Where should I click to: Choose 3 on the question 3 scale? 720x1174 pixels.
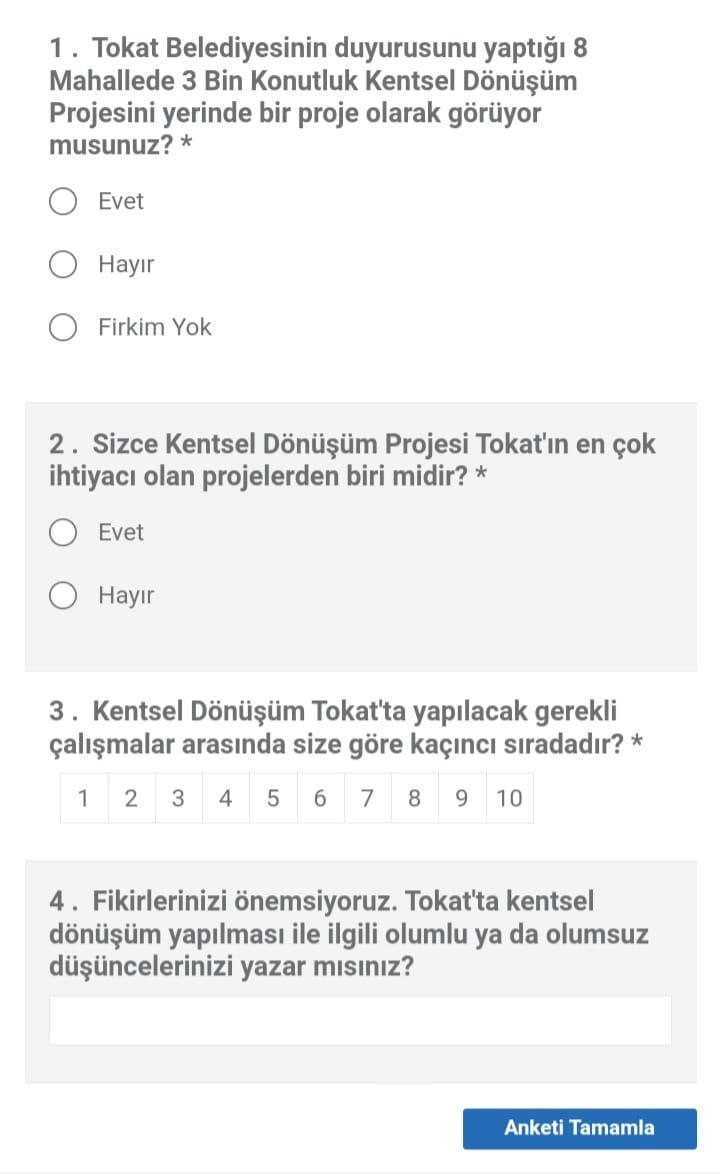(178, 798)
